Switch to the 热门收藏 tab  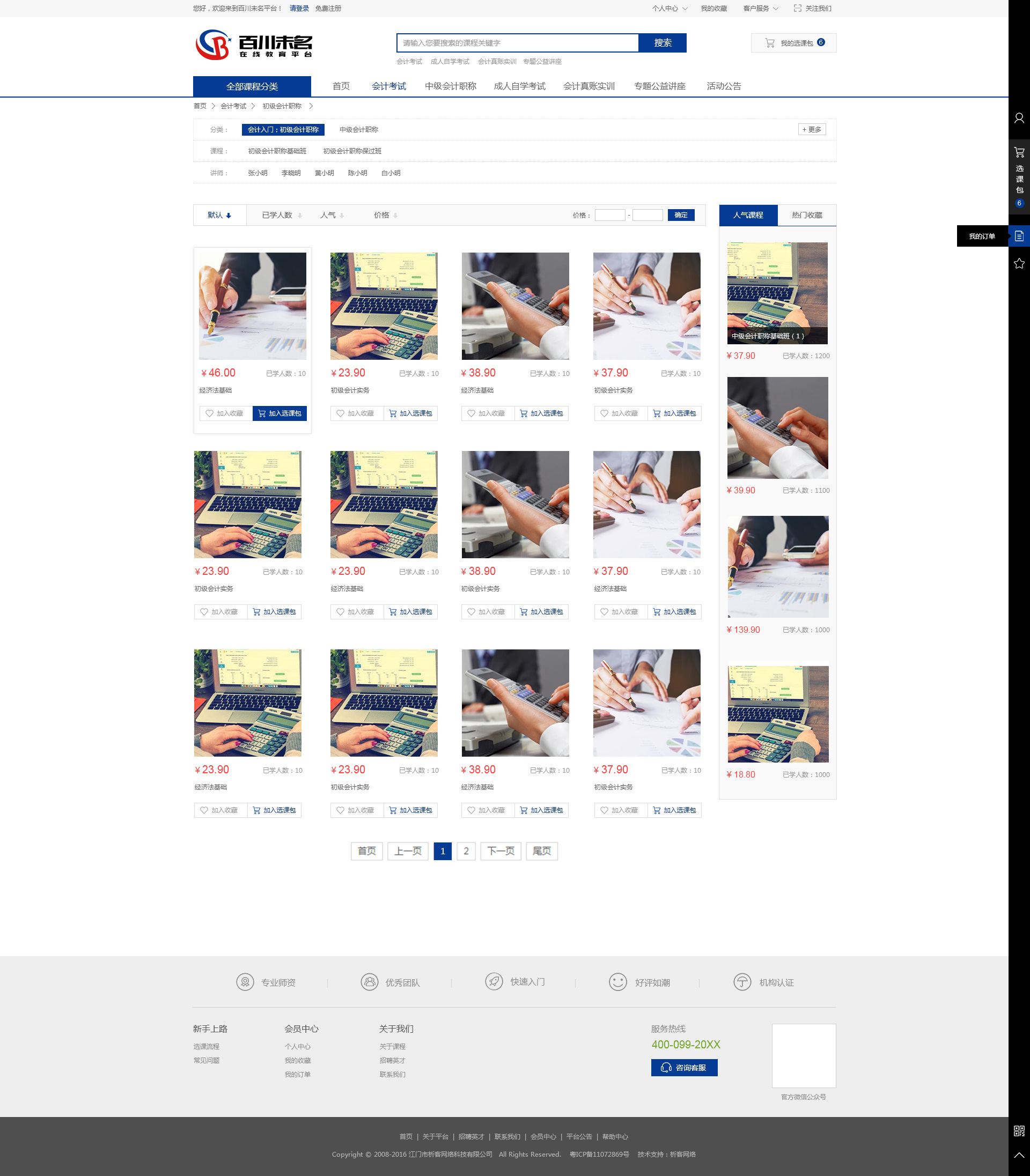(x=806, y=215)
